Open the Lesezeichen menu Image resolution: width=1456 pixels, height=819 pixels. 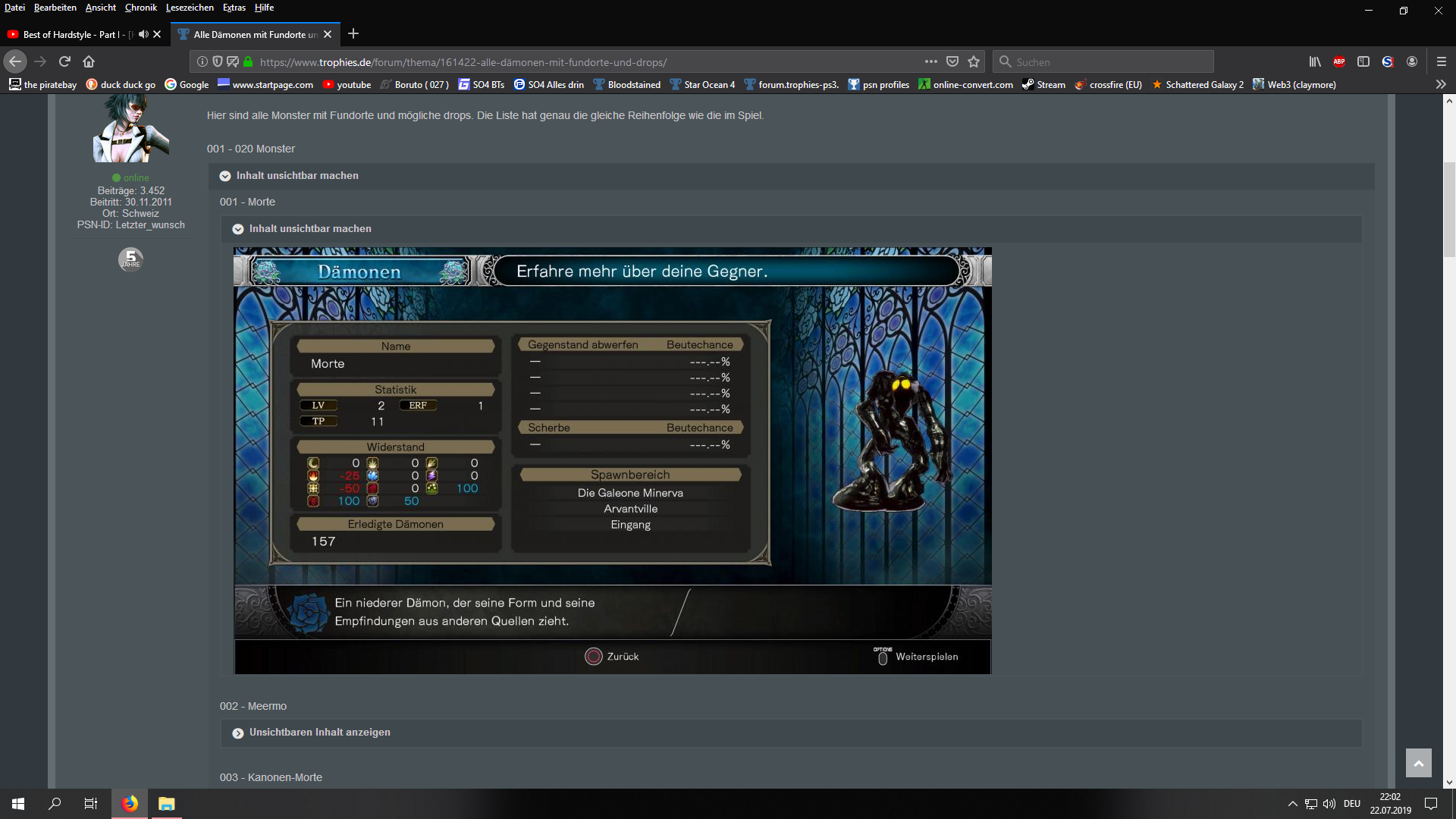190,8
